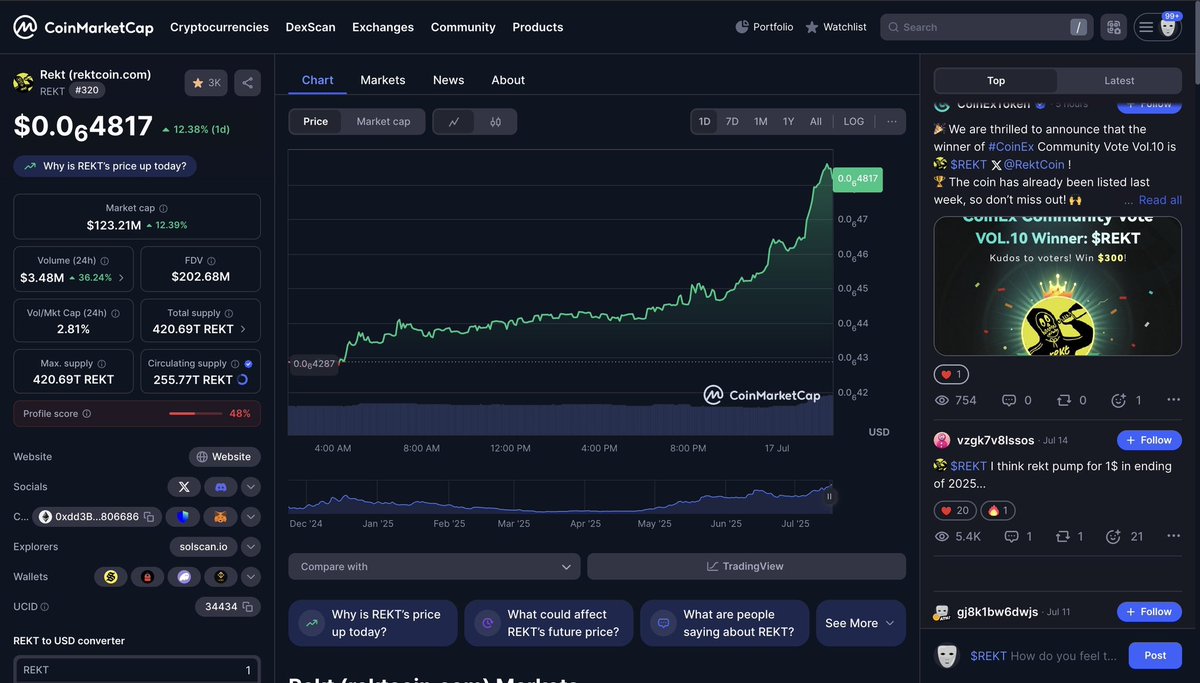Share the REKT coin page

point(248,83)
